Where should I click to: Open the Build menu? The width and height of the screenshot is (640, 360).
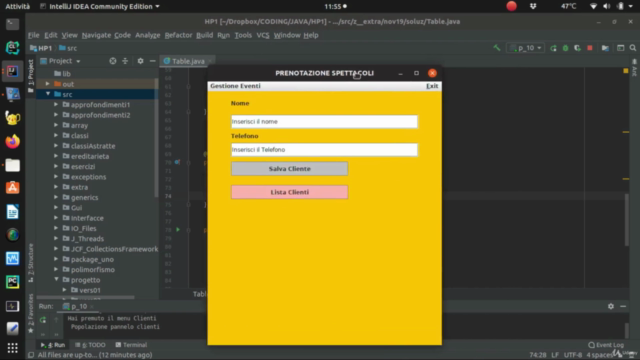click(204, 35)
